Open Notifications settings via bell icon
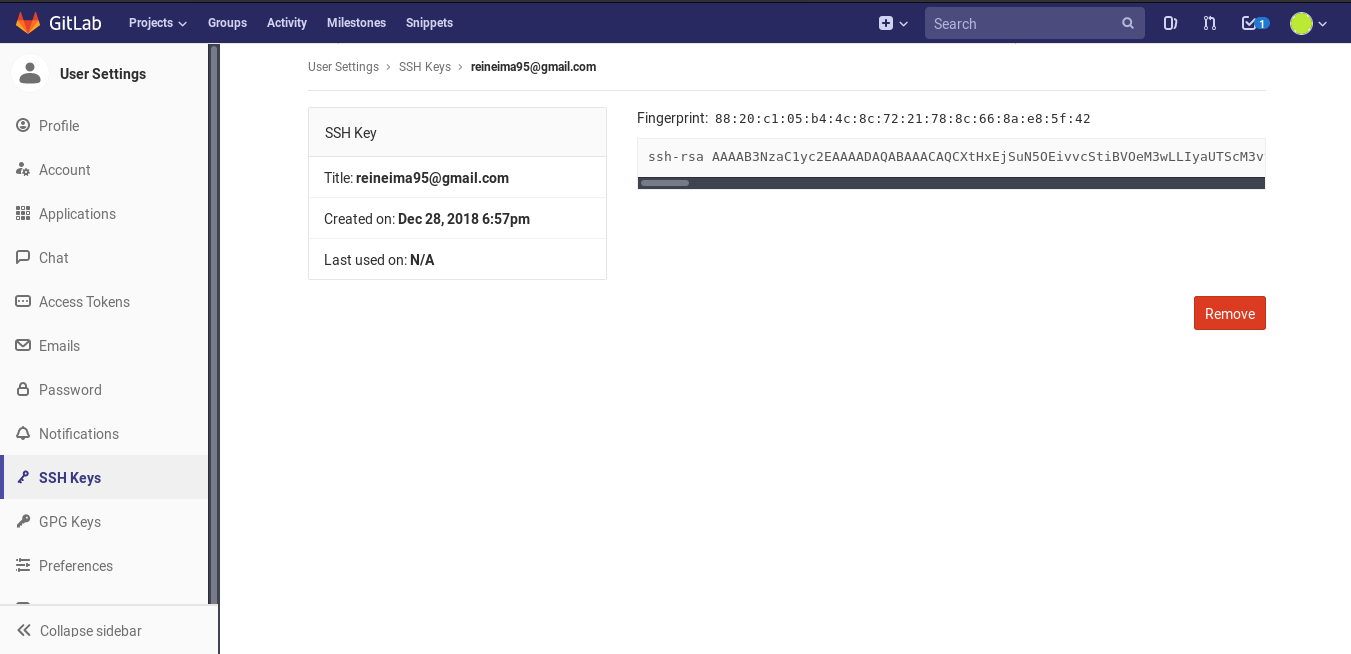 point(77,433)
